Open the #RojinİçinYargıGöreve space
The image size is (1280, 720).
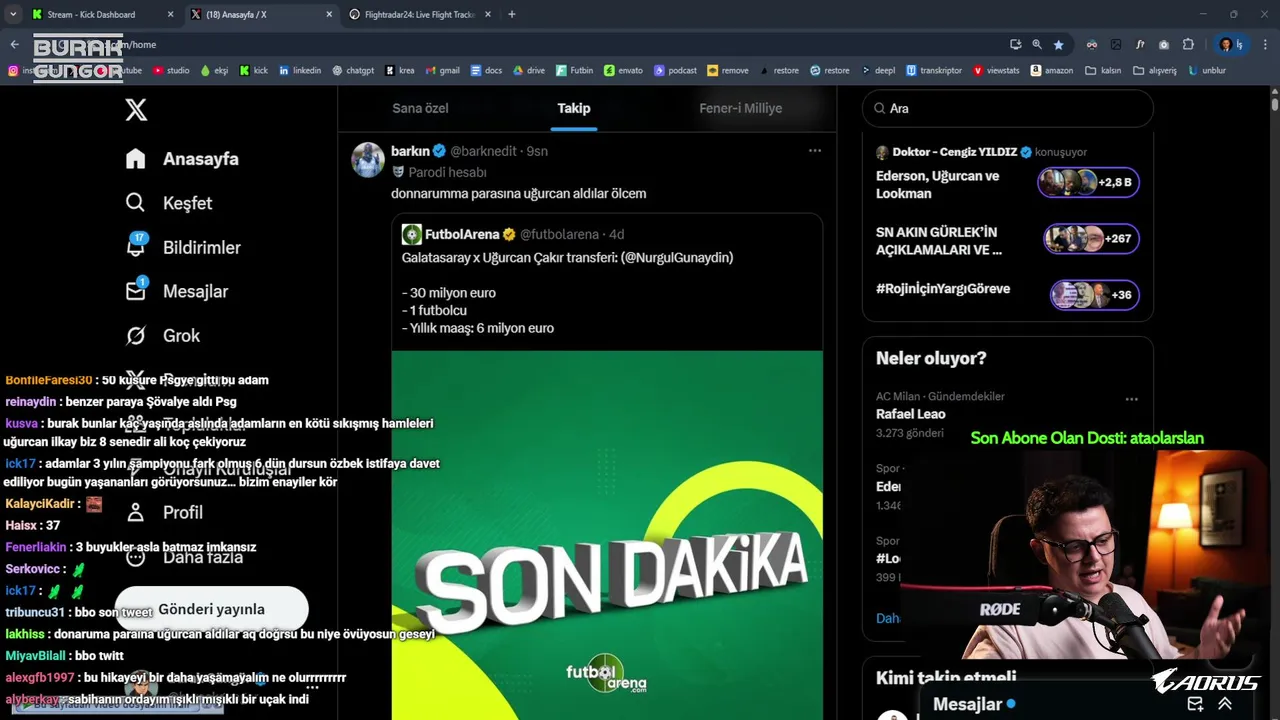pos(943,289)
